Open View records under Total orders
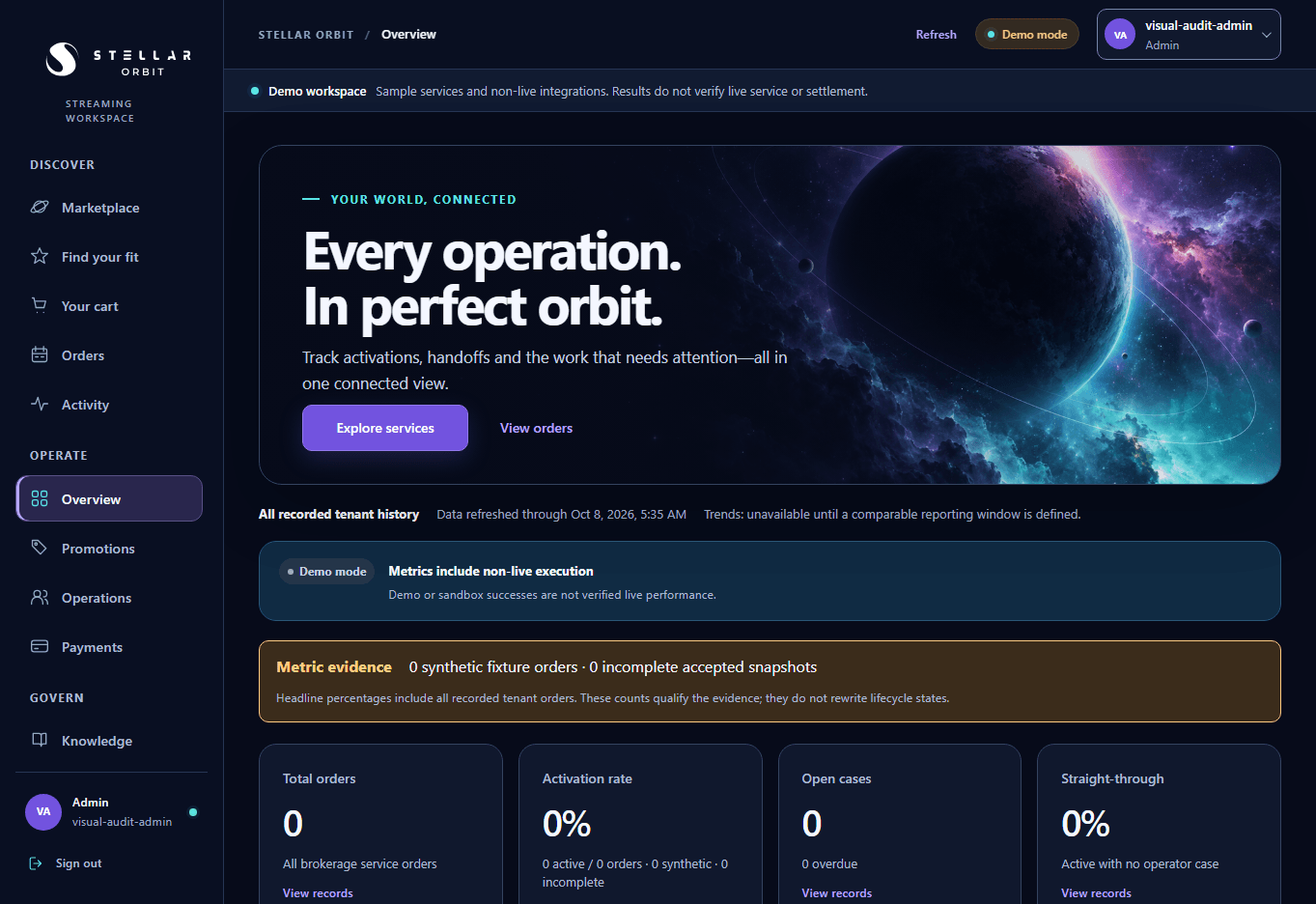The height and width of the screenshot is (904, 1316). pos(318,893)
